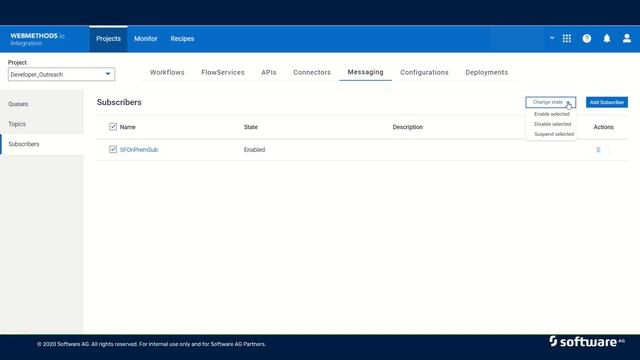640x360 pixels.
Task: Choose Enable selected from menu
Action: point(551,114)
